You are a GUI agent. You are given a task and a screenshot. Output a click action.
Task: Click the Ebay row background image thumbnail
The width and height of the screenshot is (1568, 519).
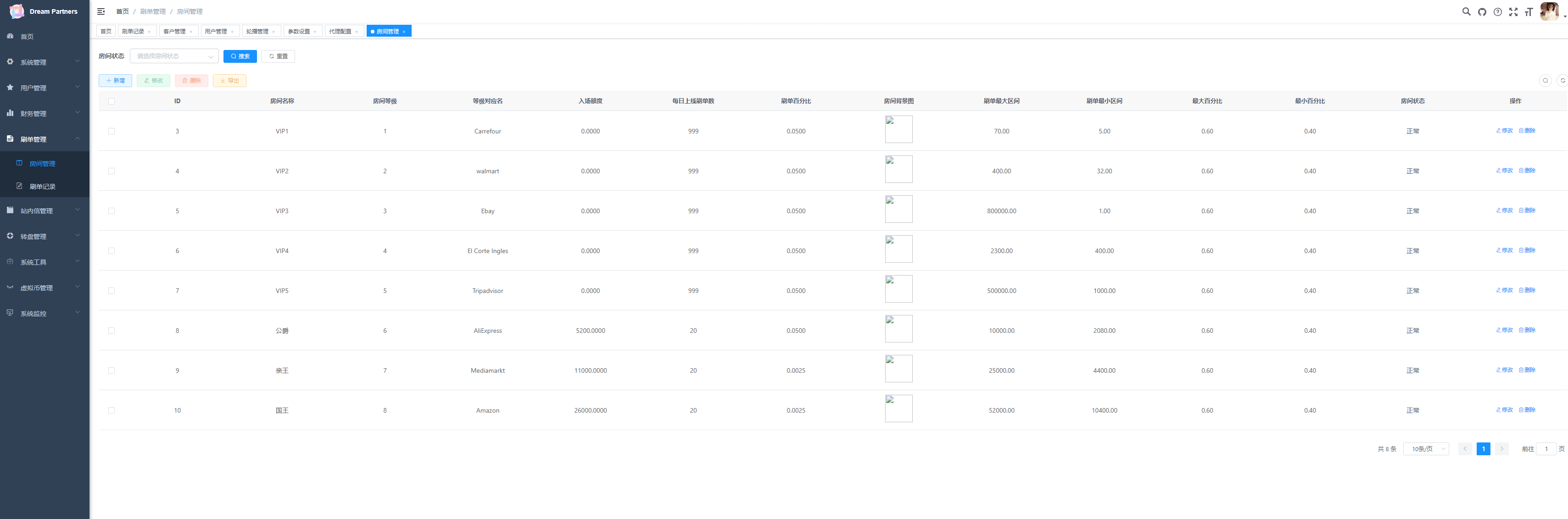(898, 210)
